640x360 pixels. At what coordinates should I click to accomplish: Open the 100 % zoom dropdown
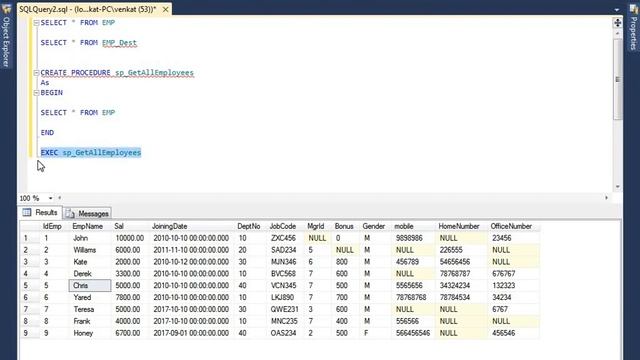(x=51, y=198)
